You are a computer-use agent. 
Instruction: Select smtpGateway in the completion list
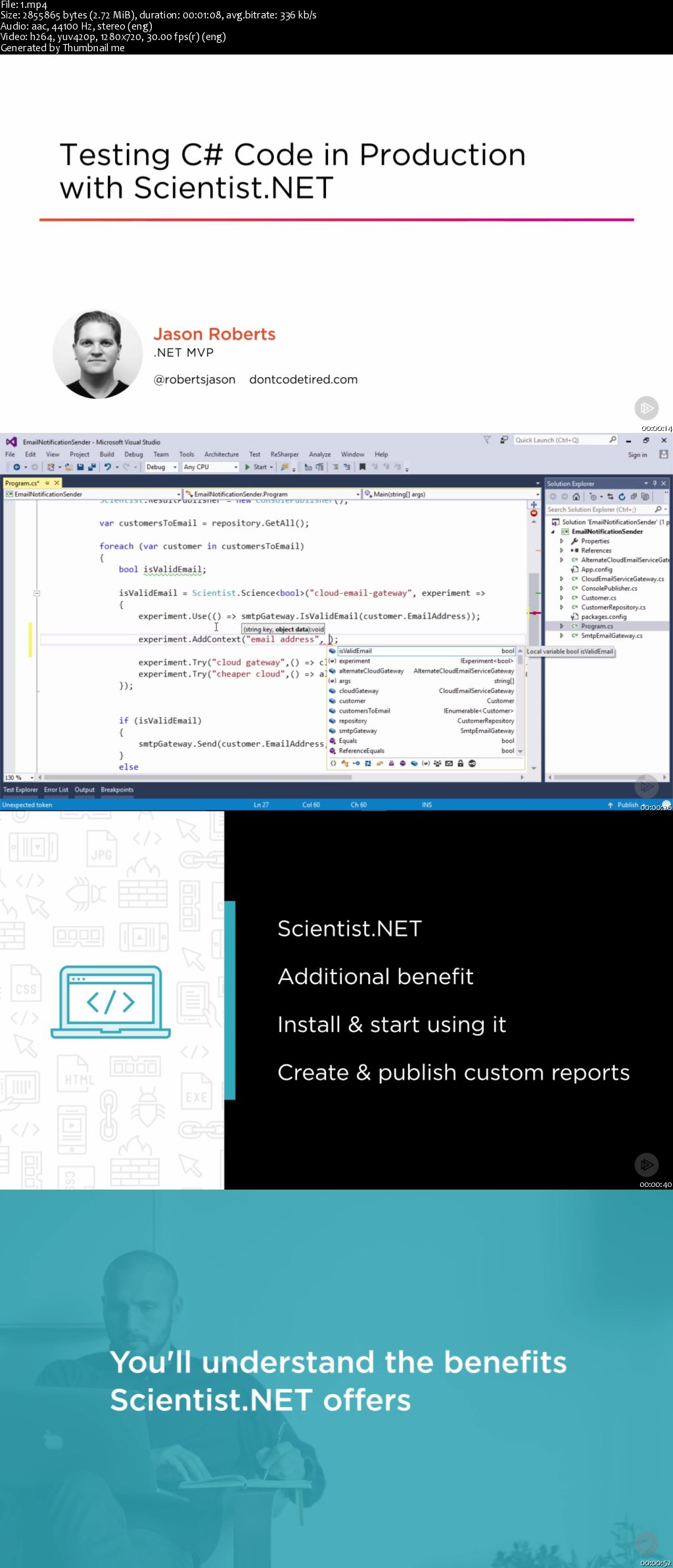pyautogui.click(x=422, y=730)
